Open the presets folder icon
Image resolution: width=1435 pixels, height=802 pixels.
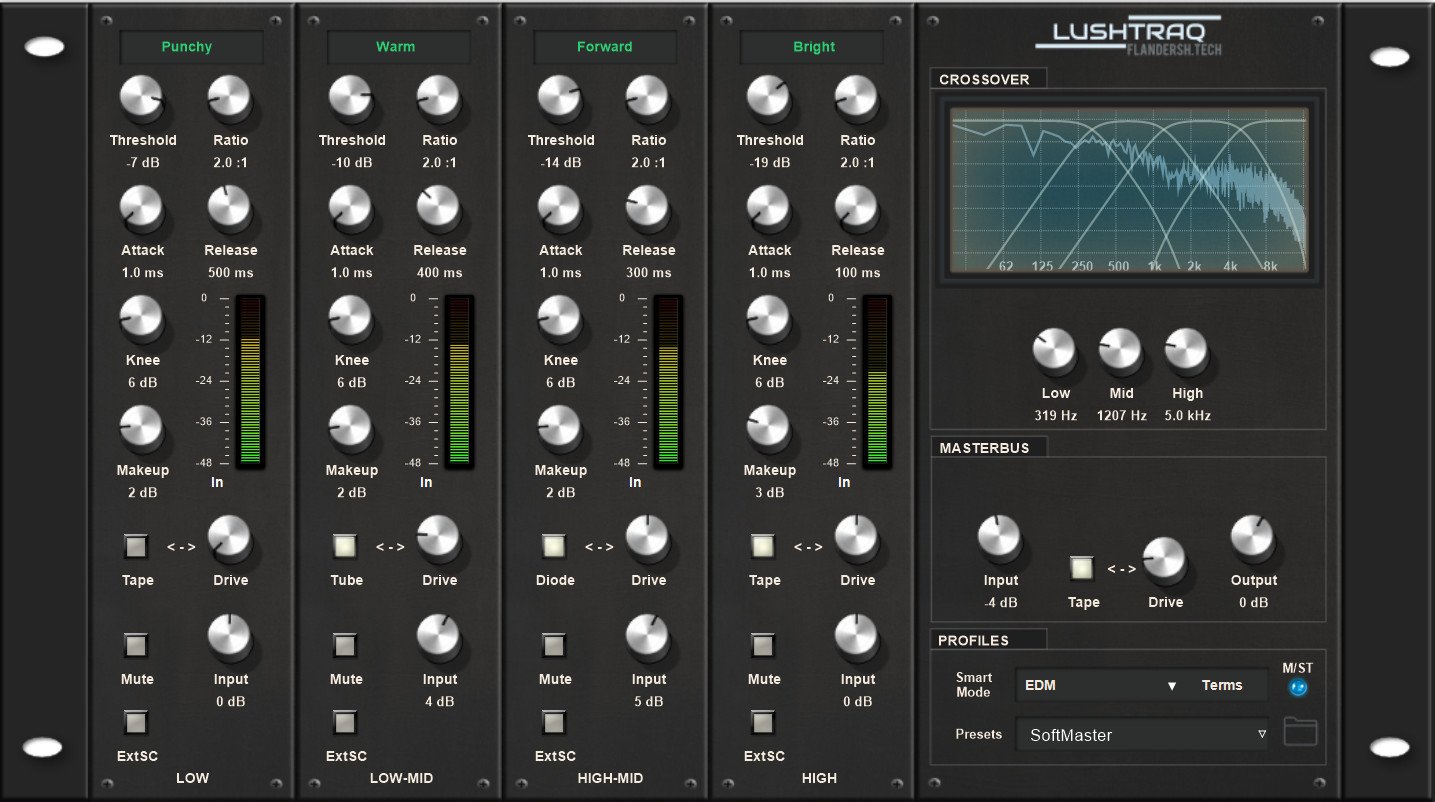pyautogui.click(x=1300, y=732)
